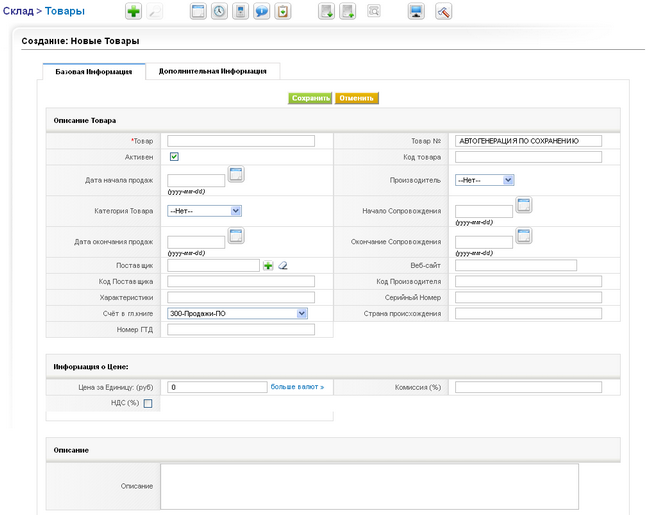This screenshot has width=650, height=515.
Task: Clear Поставщик field with eraser icon
Action: tap(283, 265)
